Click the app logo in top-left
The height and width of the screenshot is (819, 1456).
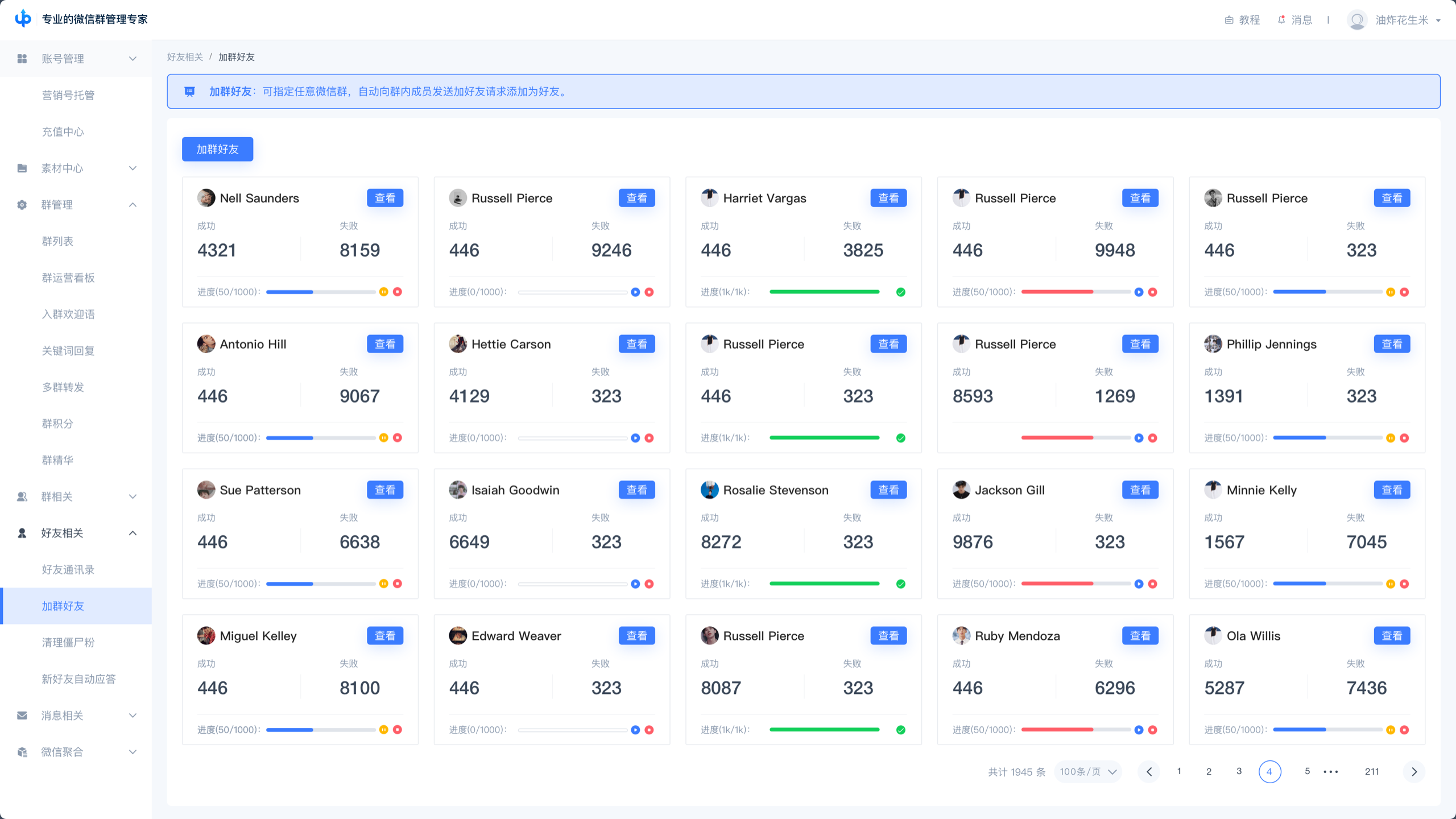[x=23, y=19]
